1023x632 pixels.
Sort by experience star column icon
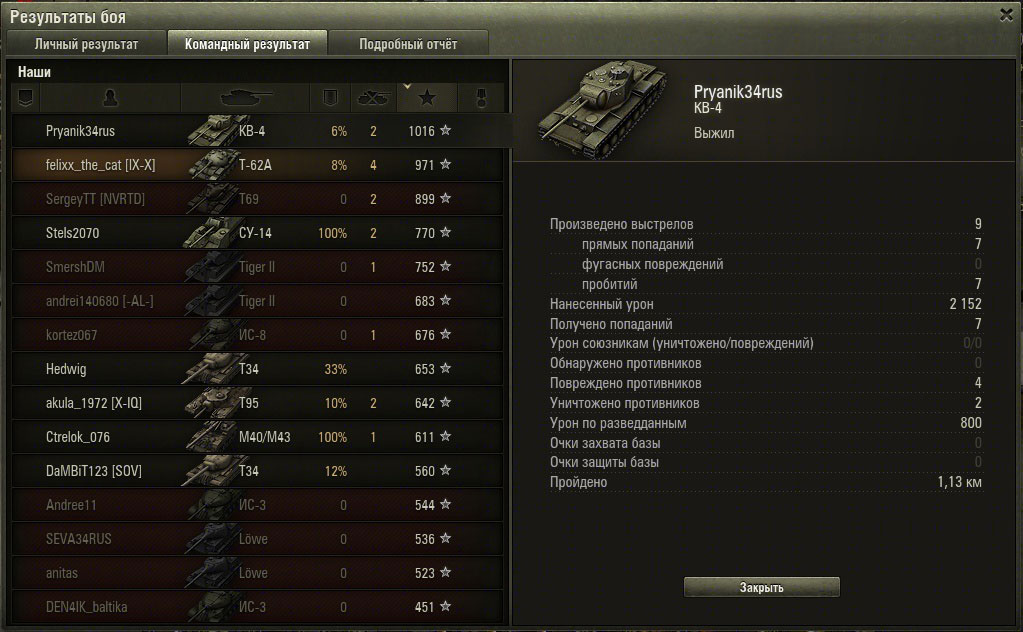pyautogui.click(x=427, y=98)
